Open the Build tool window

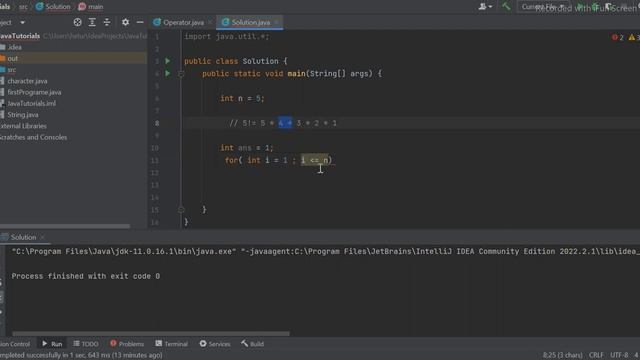coord(253,344)
